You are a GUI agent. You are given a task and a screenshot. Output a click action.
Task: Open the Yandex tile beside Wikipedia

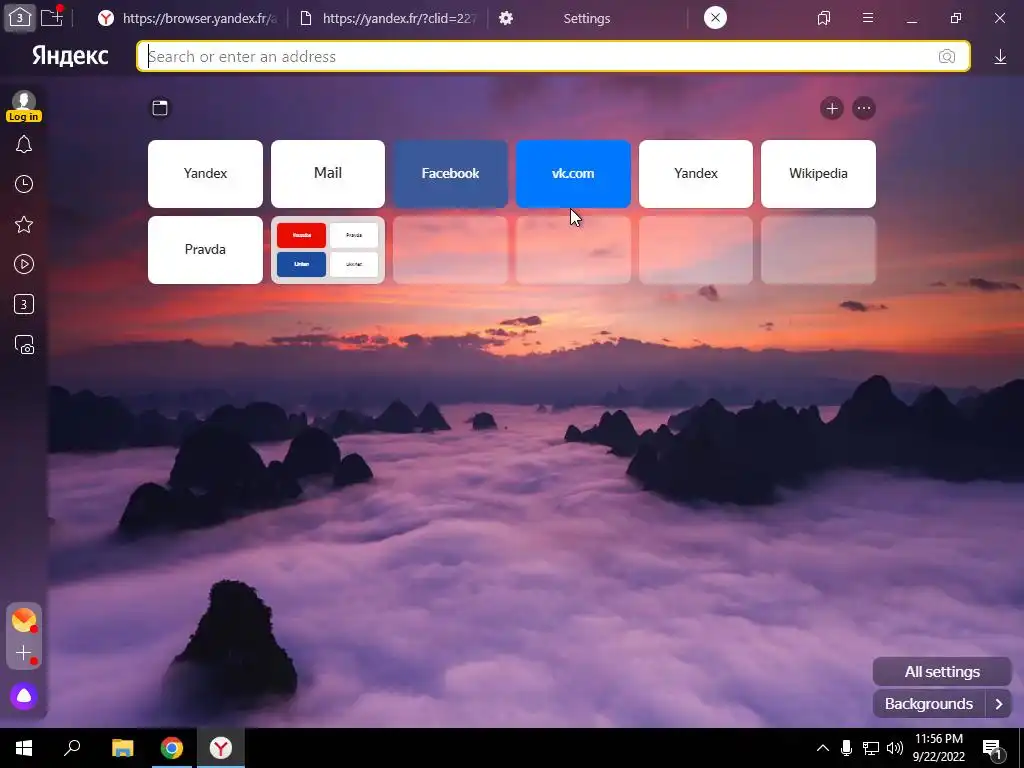(696, 174)
